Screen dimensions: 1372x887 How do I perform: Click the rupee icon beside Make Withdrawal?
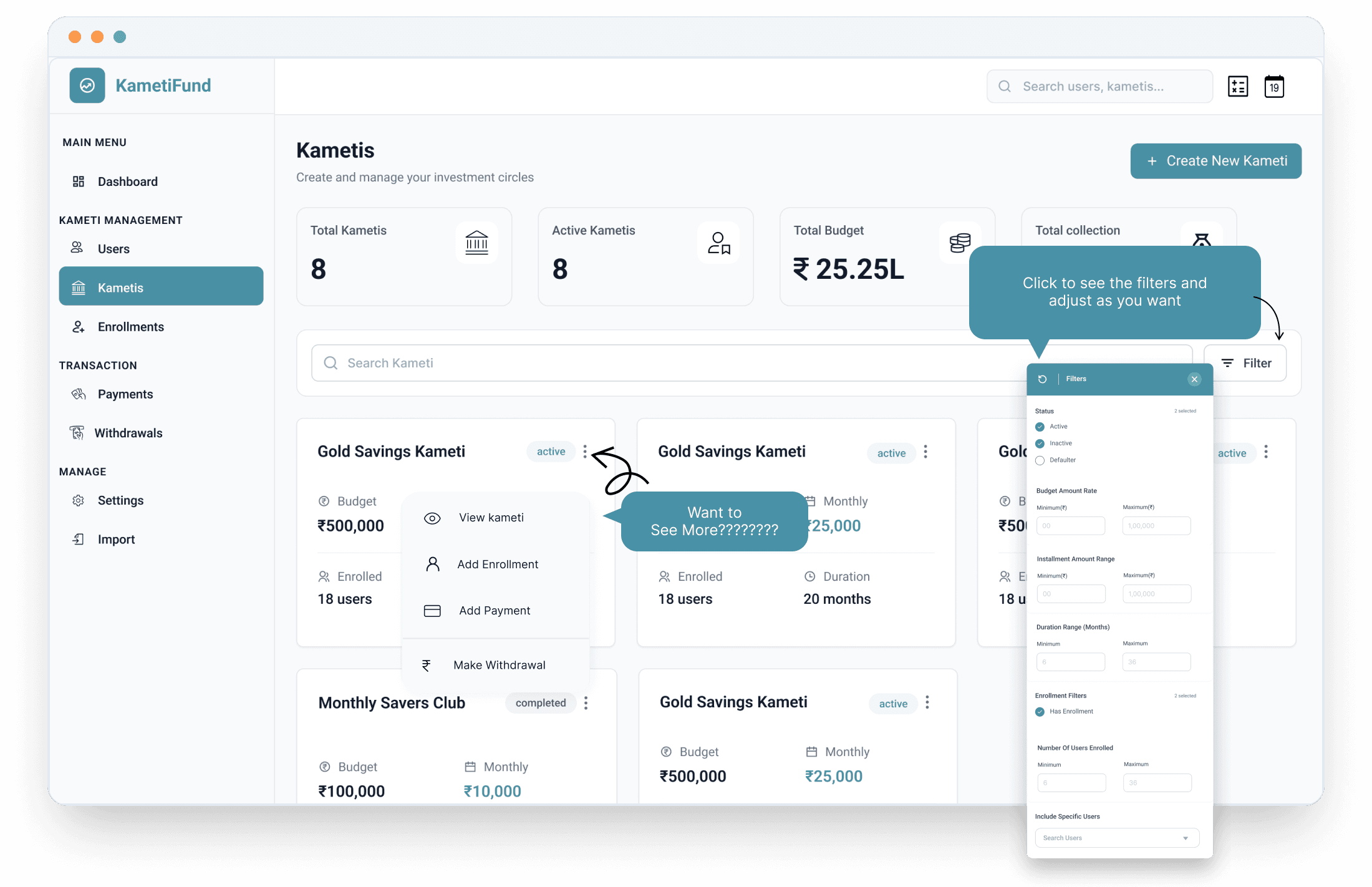coord(426,666)
